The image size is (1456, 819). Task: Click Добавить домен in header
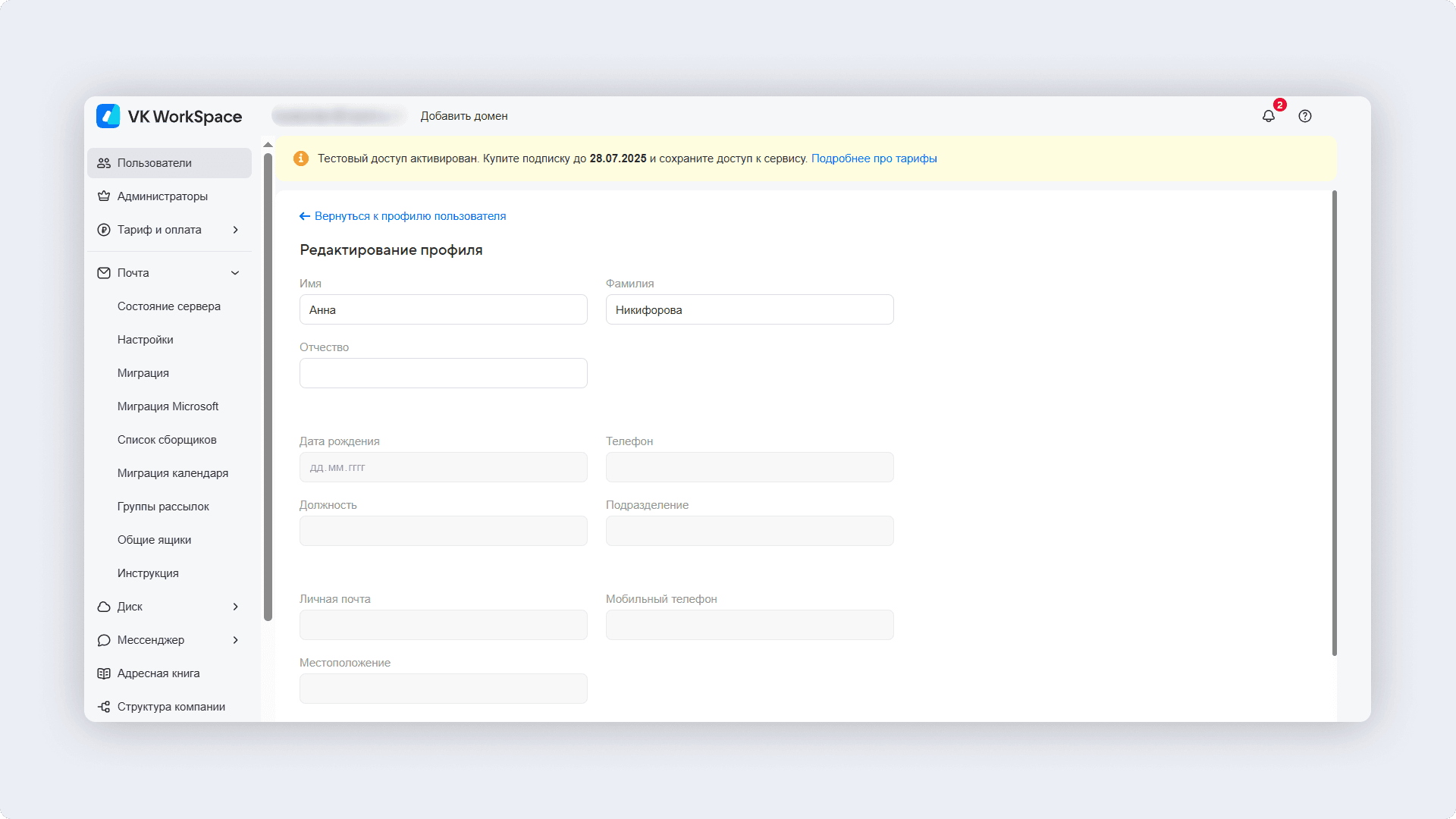click(x=464, y=116)
